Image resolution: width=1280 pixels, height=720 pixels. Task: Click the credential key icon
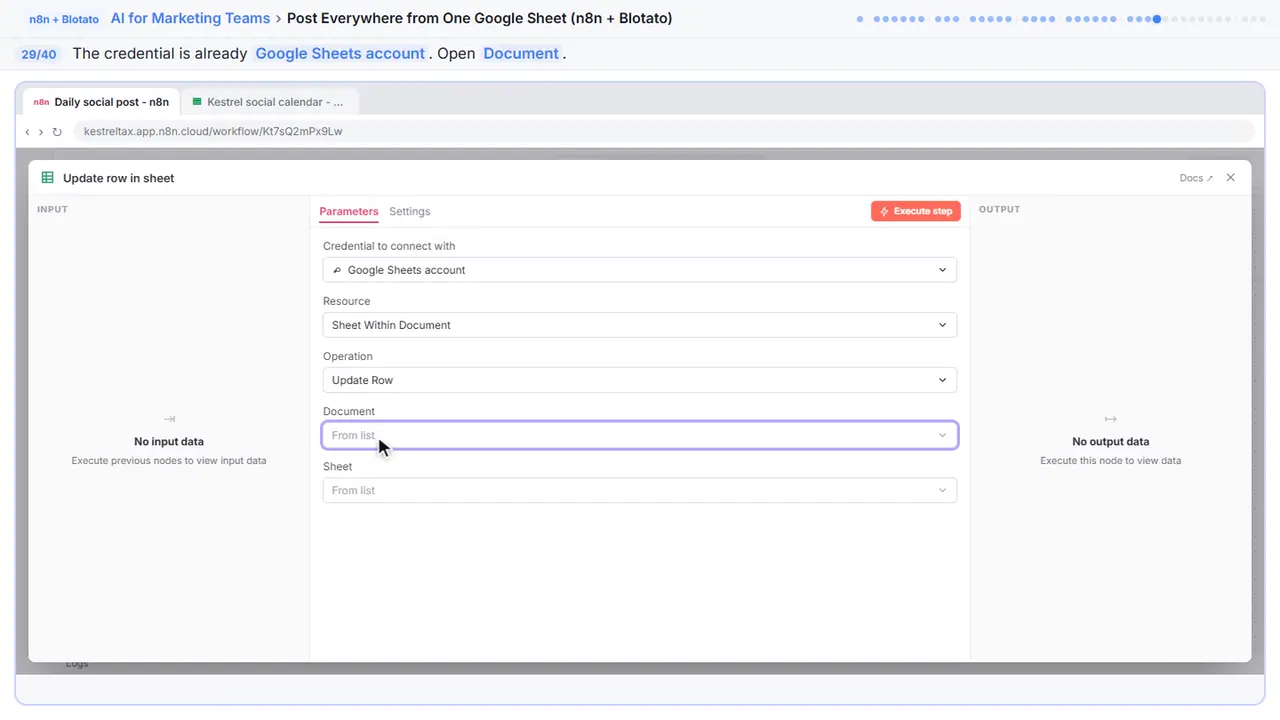(337, 270)
